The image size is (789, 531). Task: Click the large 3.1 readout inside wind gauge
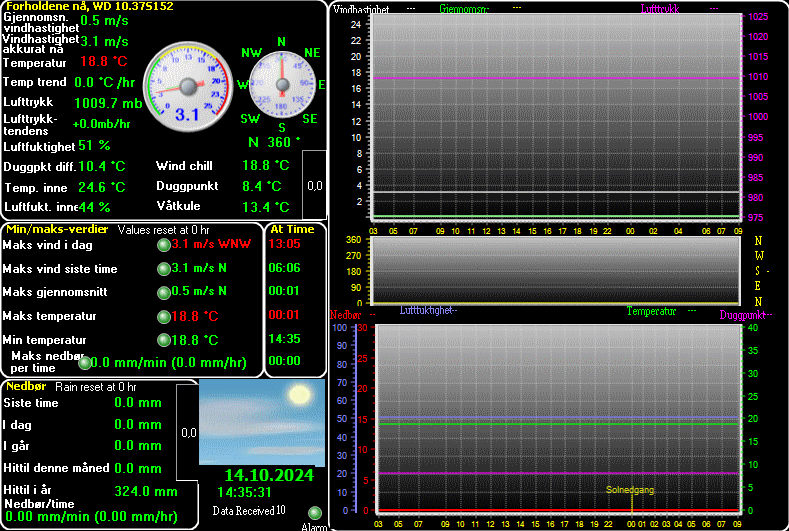coord(187,115)
